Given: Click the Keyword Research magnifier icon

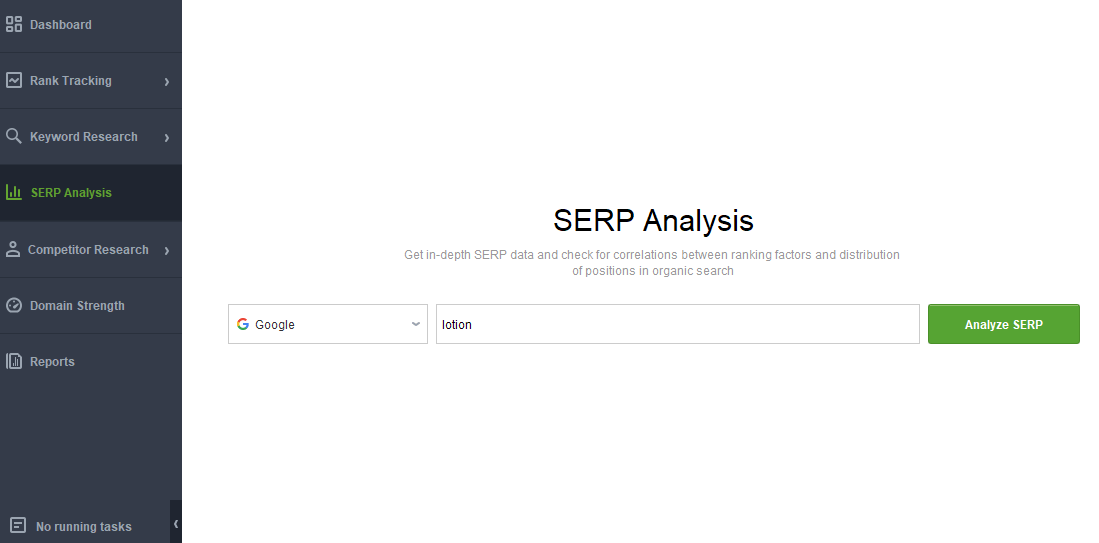Looking at the screenshot, I should [14, 136].
